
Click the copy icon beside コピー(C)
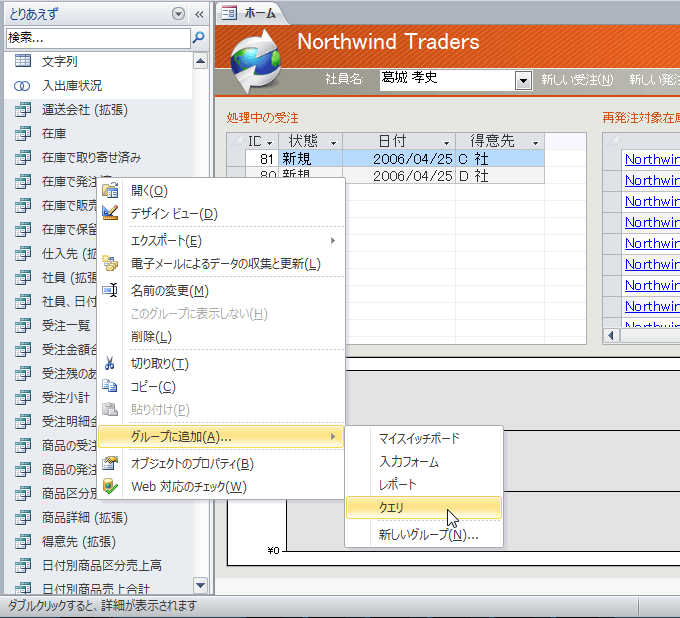click(x=110, y=386)
